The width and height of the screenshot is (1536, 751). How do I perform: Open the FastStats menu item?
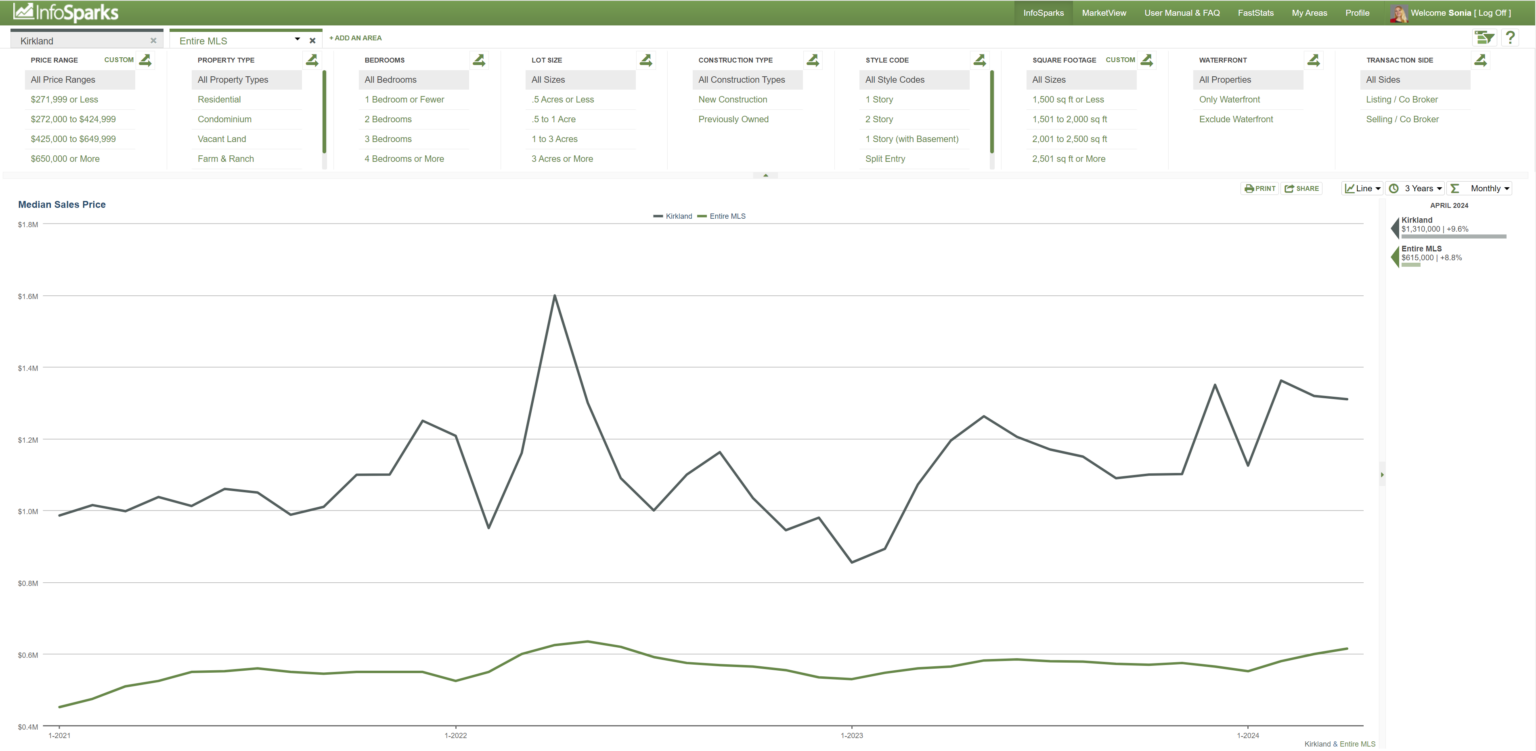[x=1255, y=12]
